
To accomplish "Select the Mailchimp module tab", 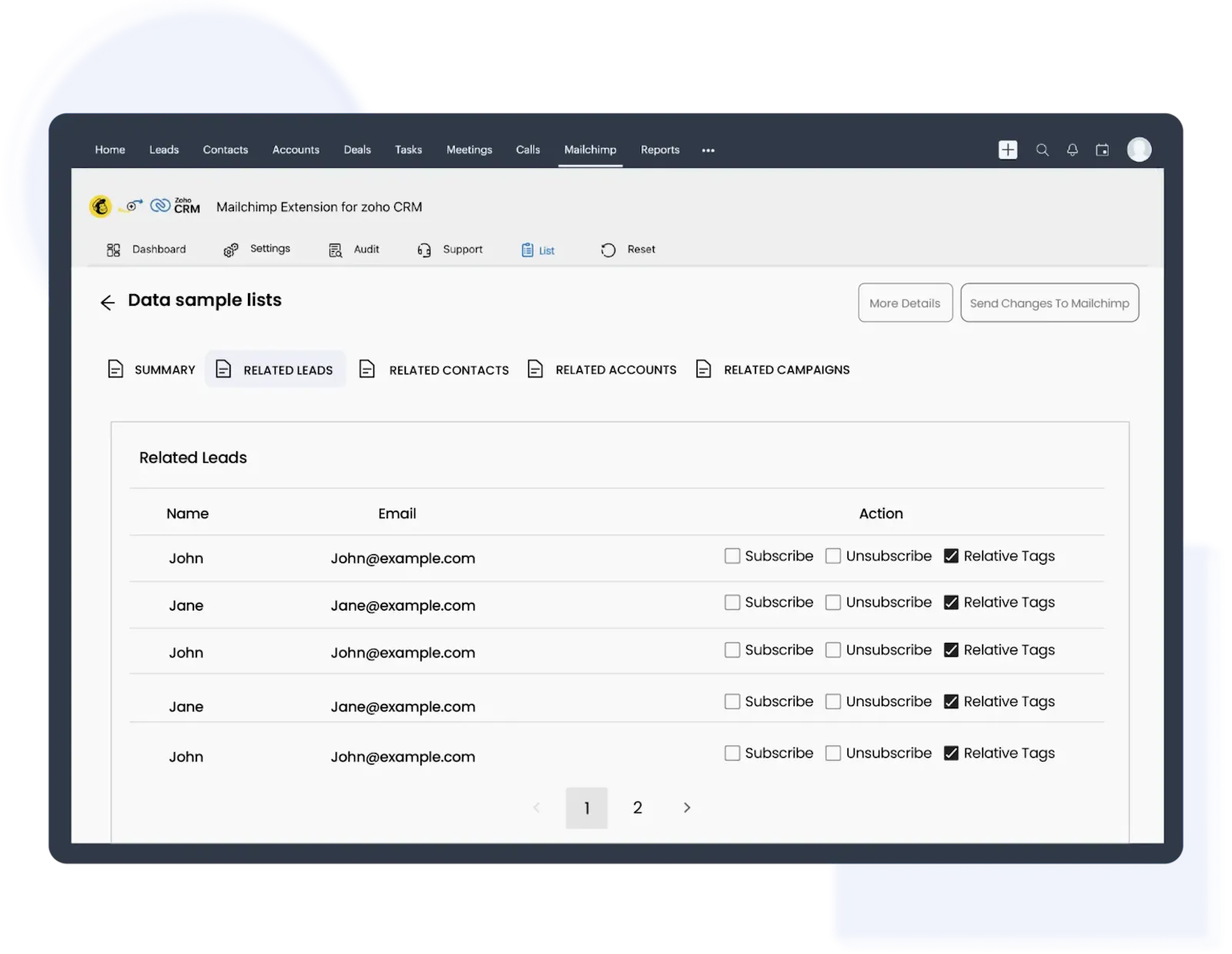I will click(x=590, y=149).
